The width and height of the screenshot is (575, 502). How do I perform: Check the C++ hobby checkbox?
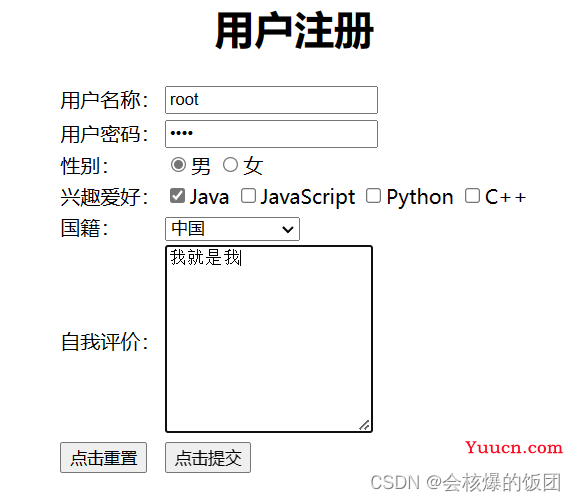tap(472, 196)
